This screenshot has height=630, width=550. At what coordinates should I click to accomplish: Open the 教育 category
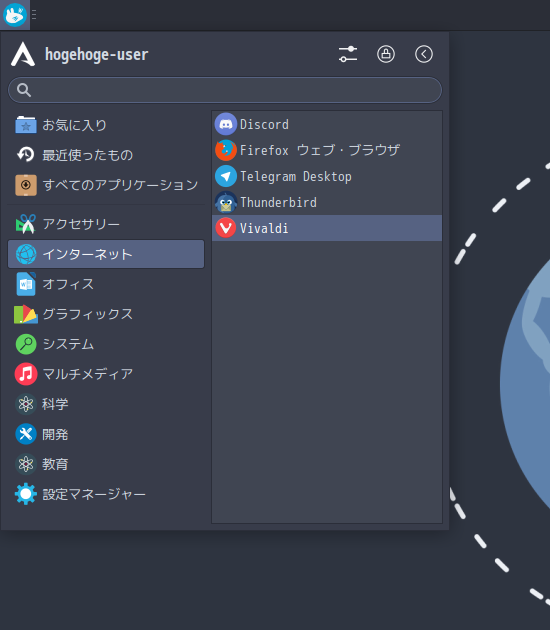(106, 464)
